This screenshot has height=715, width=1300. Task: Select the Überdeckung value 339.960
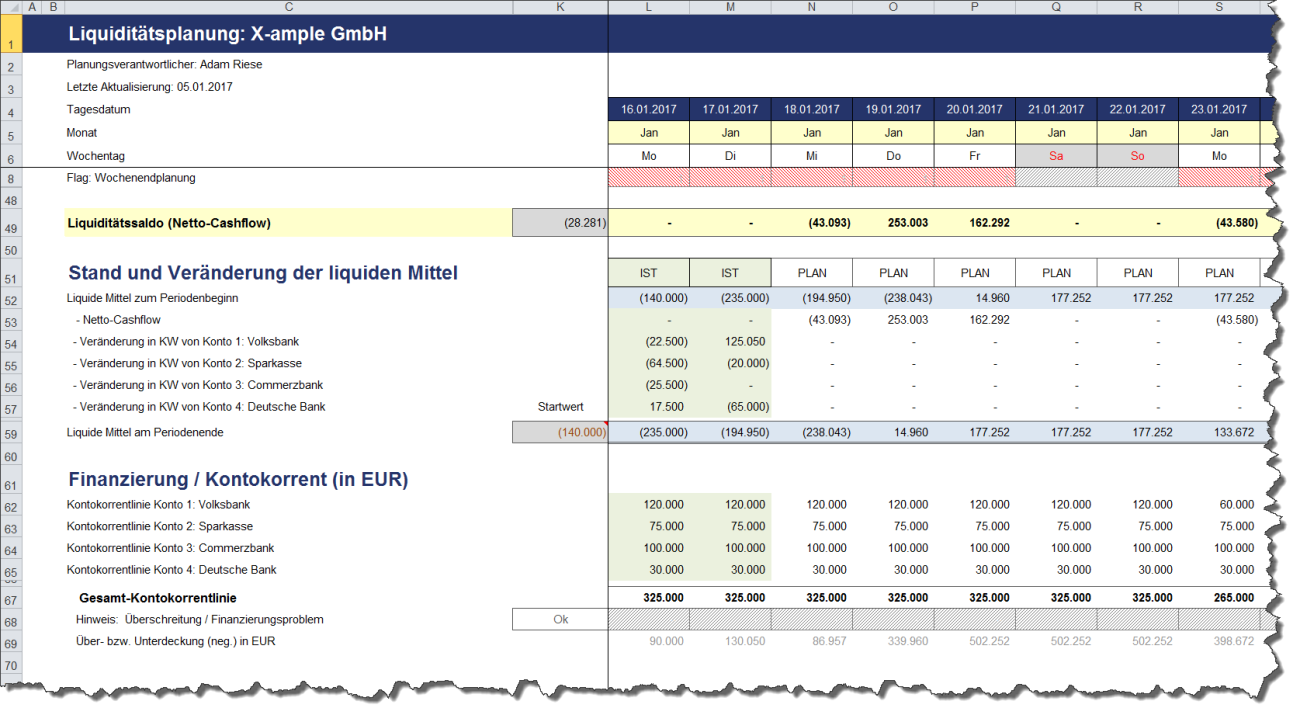(893, 641)
